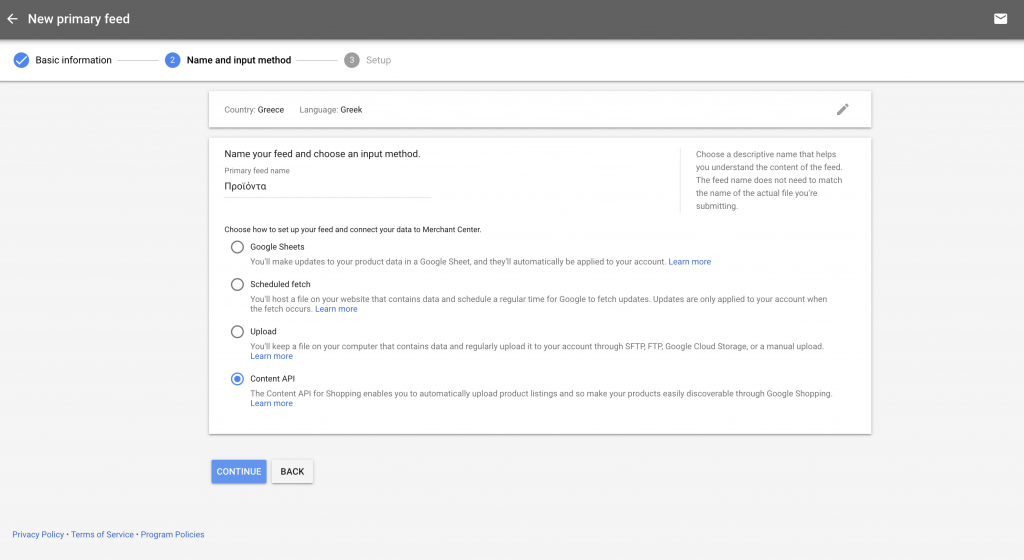Click the help text about a descriptive name
Viewport: 1024px width, 560px height.
tap(769, 180)
